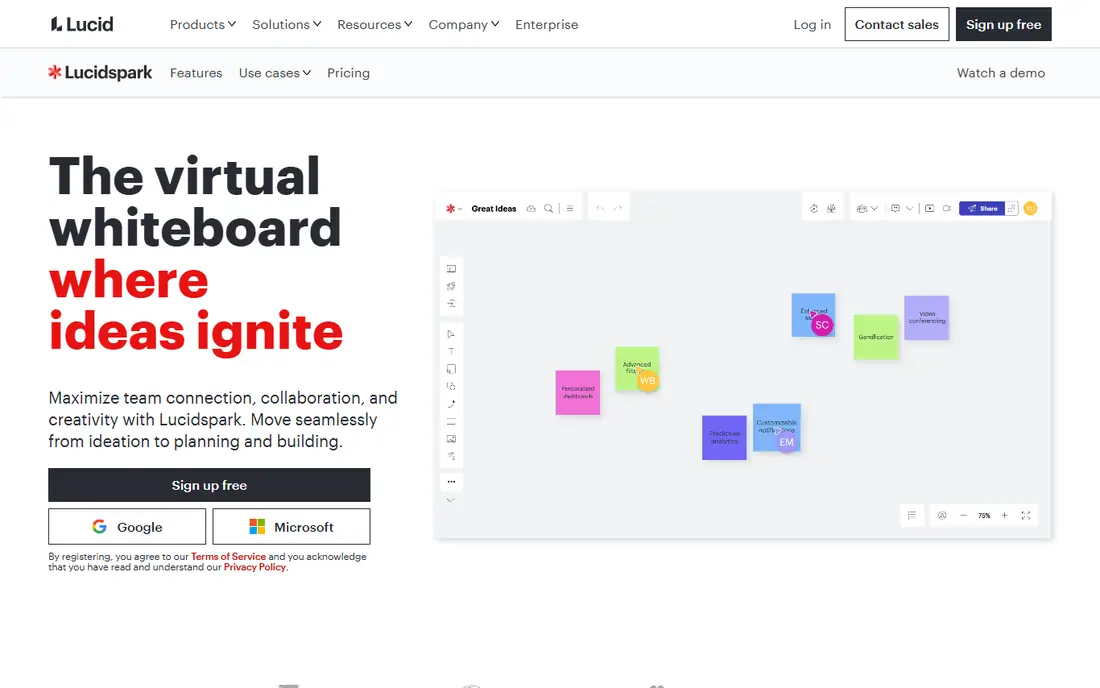Click the Lucid logo in the header

click(x=81, y=25)
